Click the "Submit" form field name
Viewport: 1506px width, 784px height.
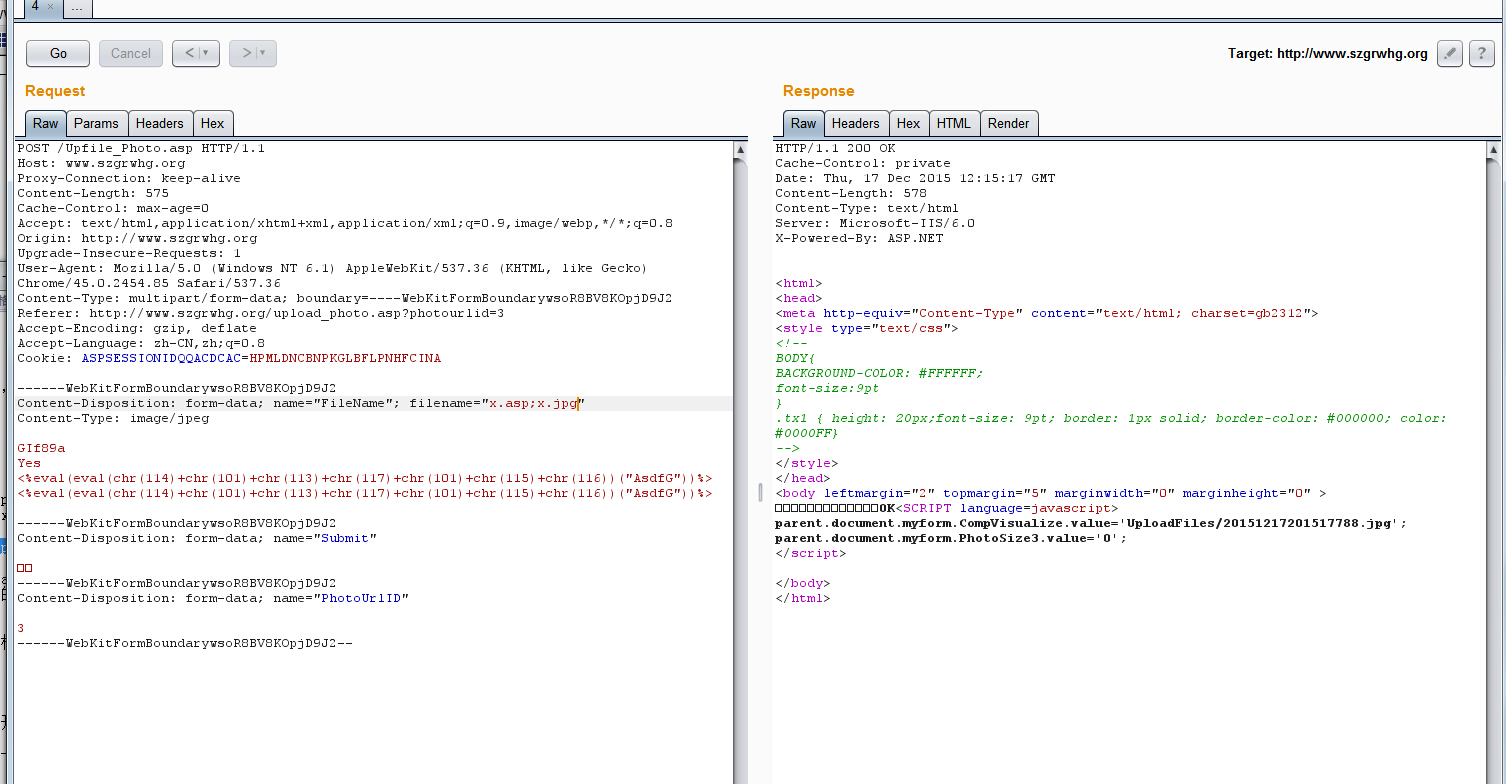345,538
